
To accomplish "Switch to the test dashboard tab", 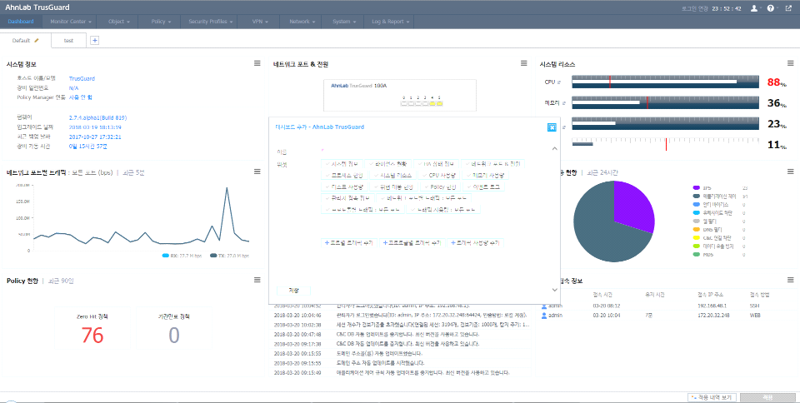I will click(x=68, y=40).
